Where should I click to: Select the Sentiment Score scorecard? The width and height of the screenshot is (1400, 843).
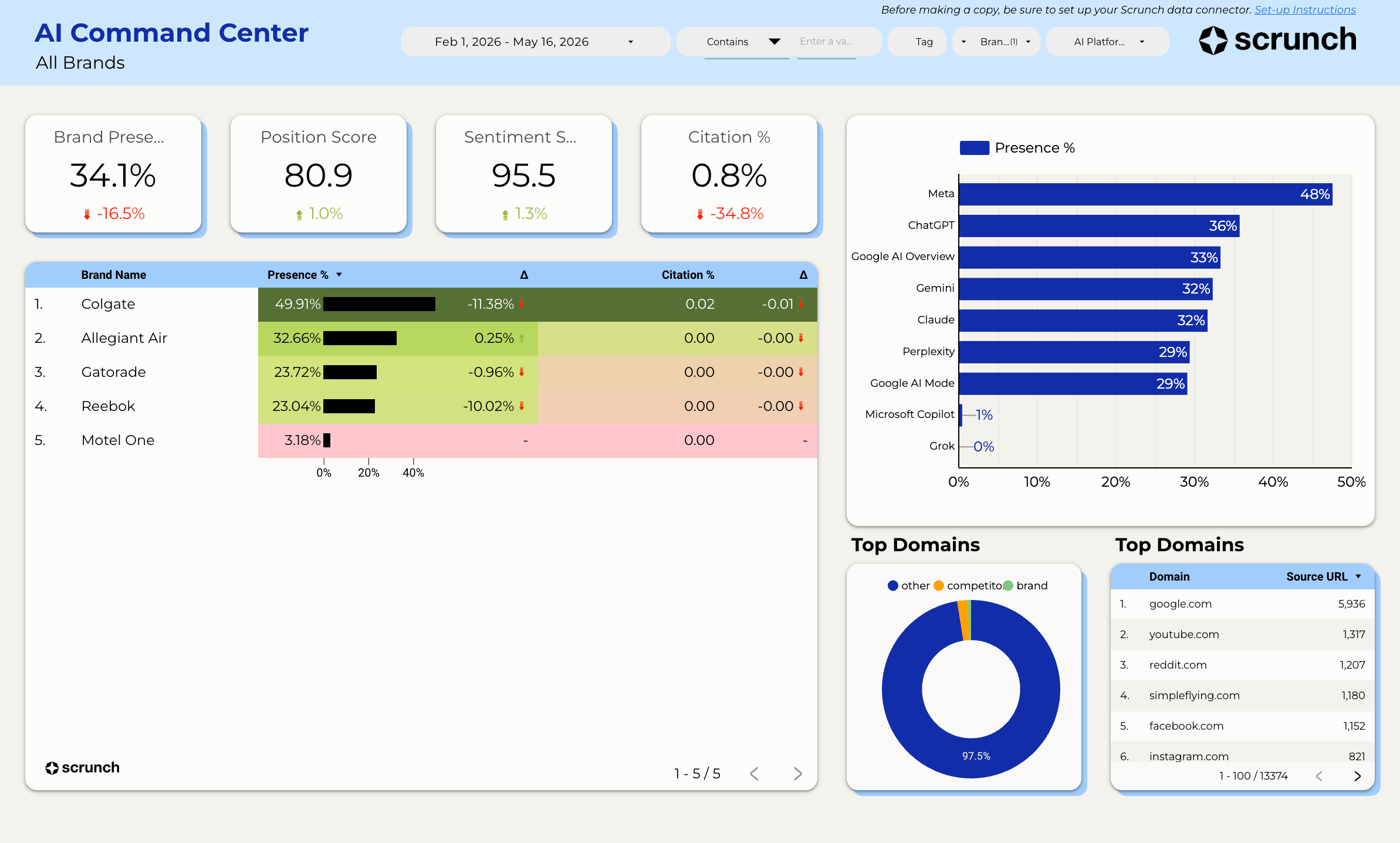[x=524, y=174]
